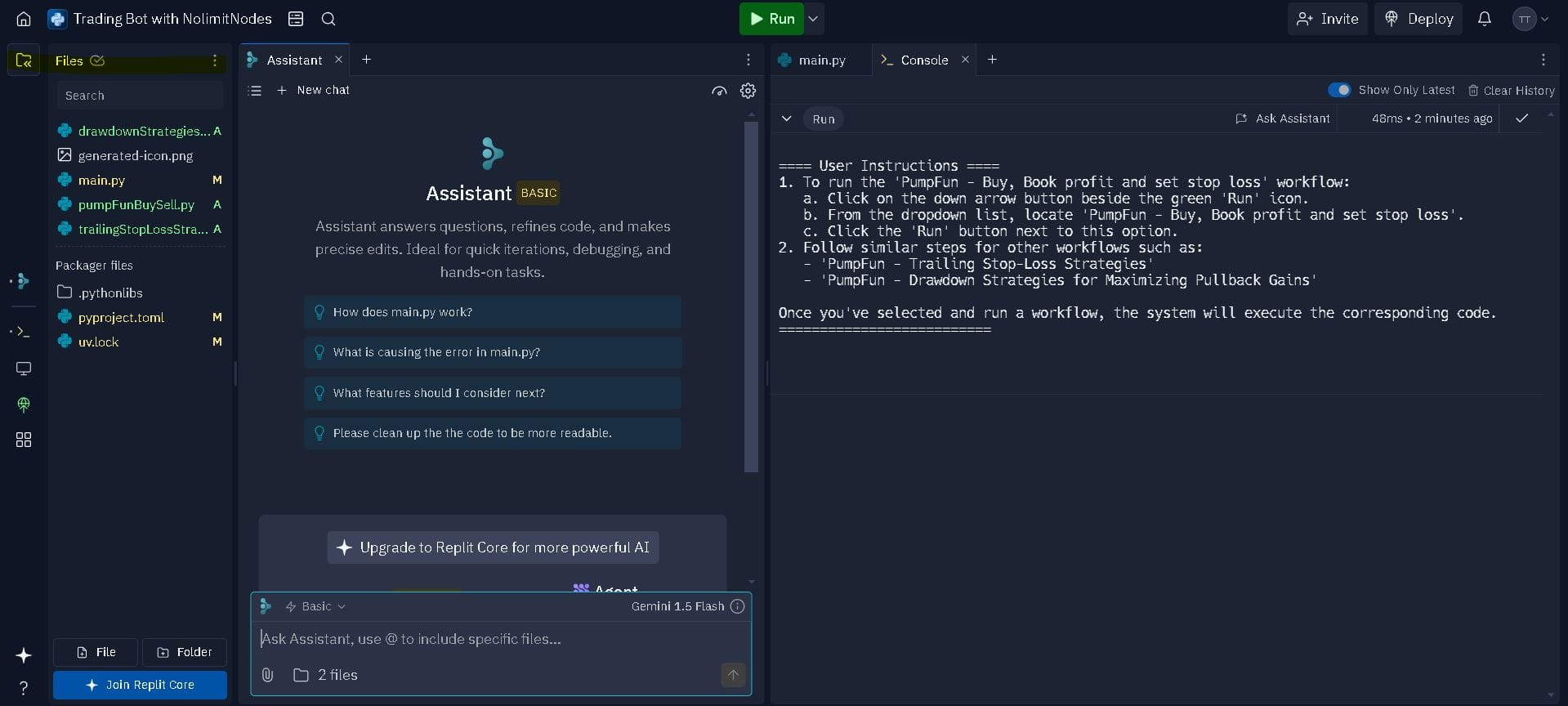
Task: Expand the .pythonlibs folder
Action: (x=140, y=293)
